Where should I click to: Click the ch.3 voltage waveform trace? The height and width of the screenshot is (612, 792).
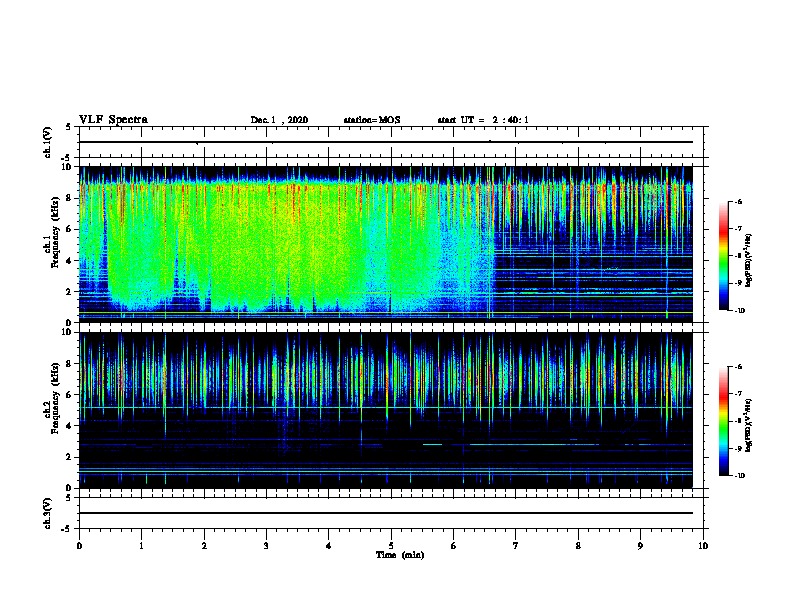pos(386,513)
